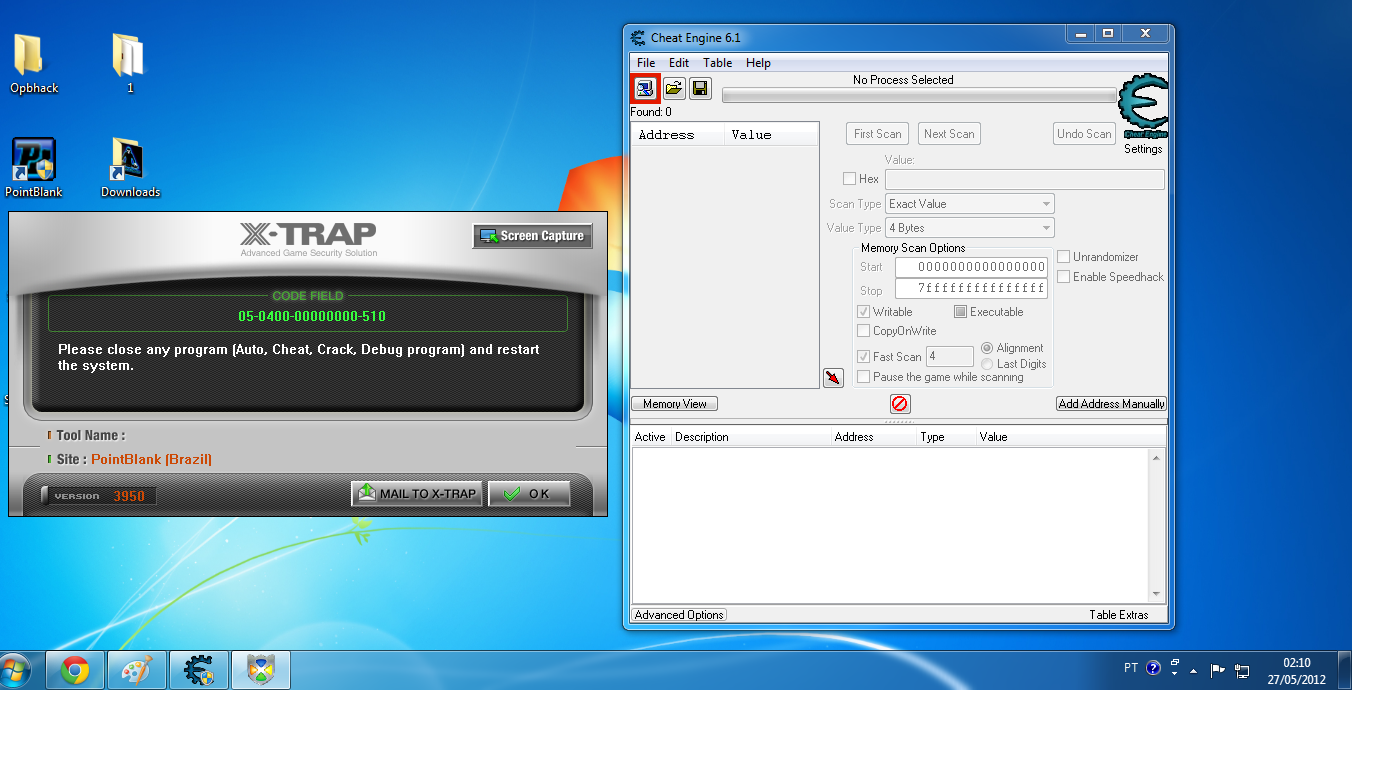Click the scan progress bar in Cheat Engine
This screenshot has width=1382, height=768.
point(919,96)
